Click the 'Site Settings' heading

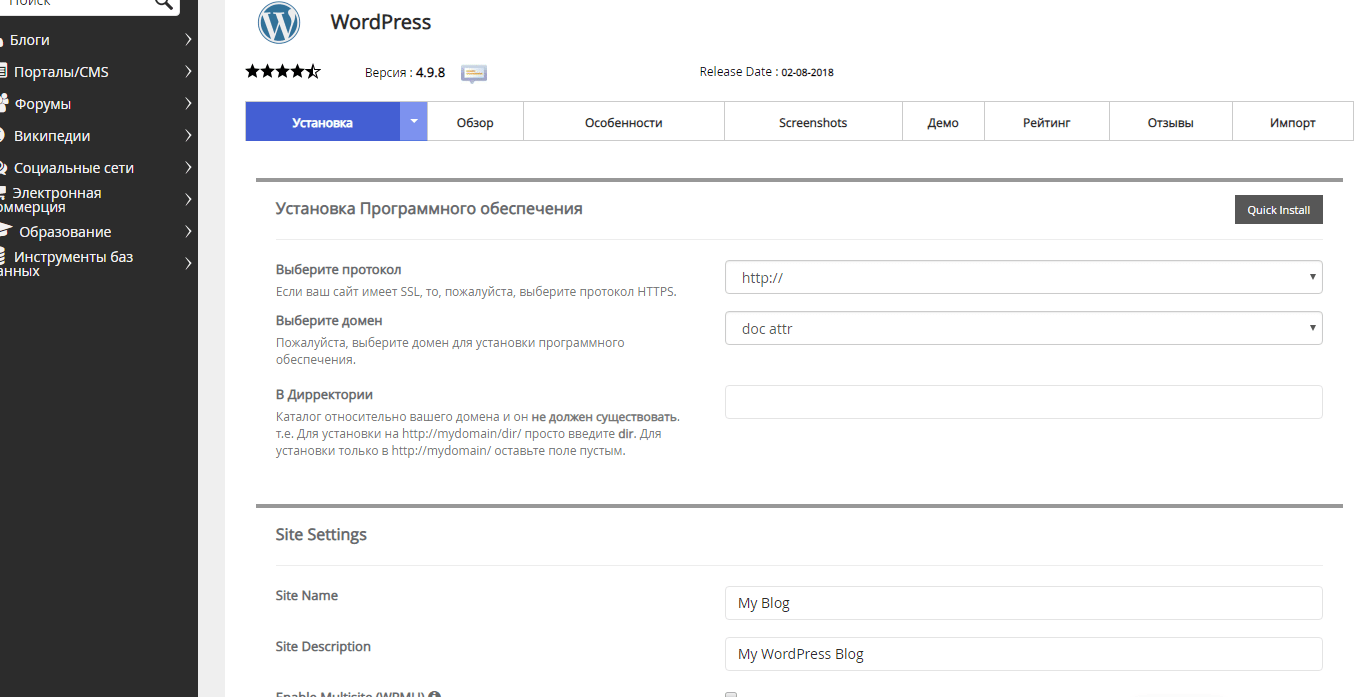click(321, 534)
